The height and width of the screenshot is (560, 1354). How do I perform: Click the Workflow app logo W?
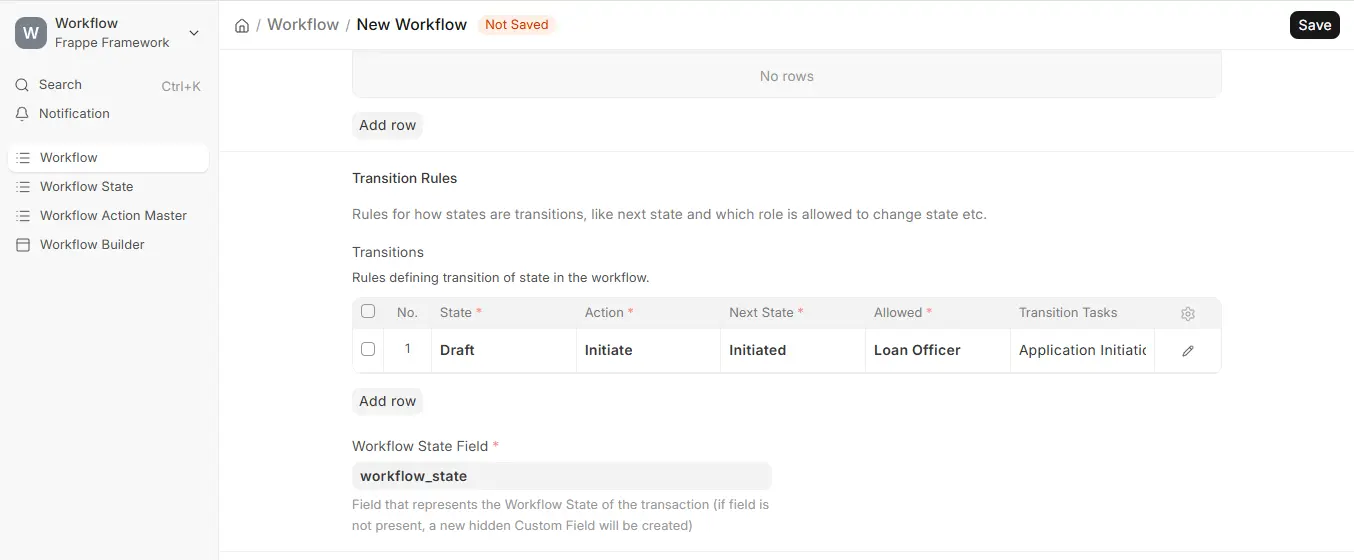31,33
